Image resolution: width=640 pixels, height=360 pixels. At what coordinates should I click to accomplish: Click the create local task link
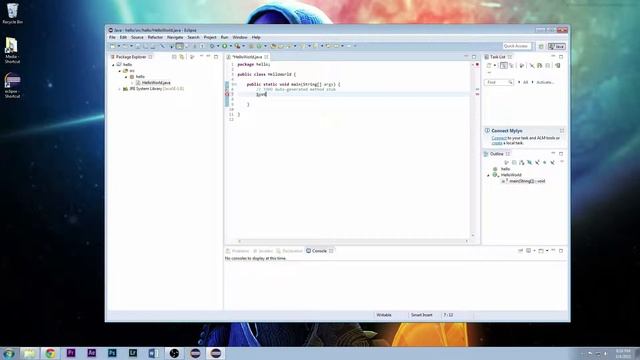click(497, 143)
